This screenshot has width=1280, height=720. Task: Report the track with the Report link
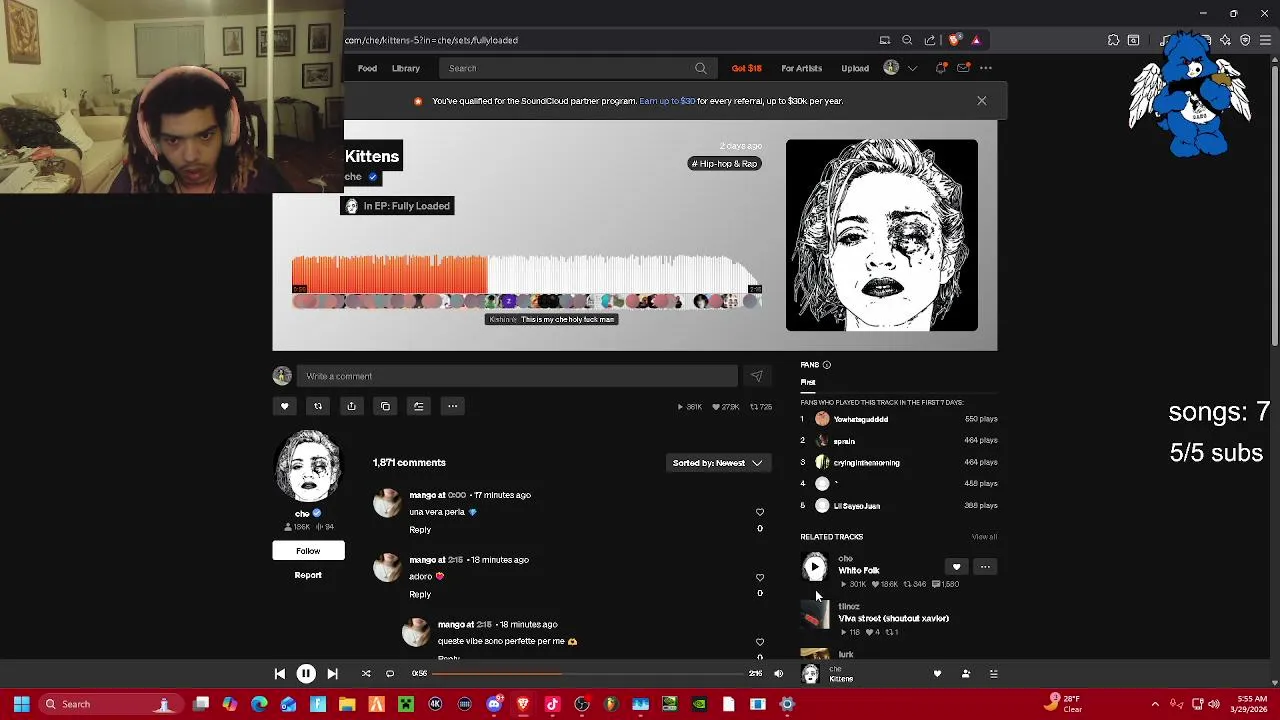[308, 575]
